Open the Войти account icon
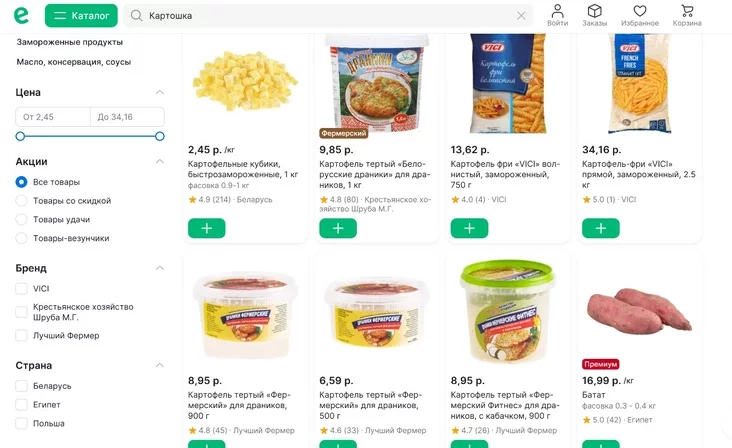The image size is (732, 448). point(557,11)
